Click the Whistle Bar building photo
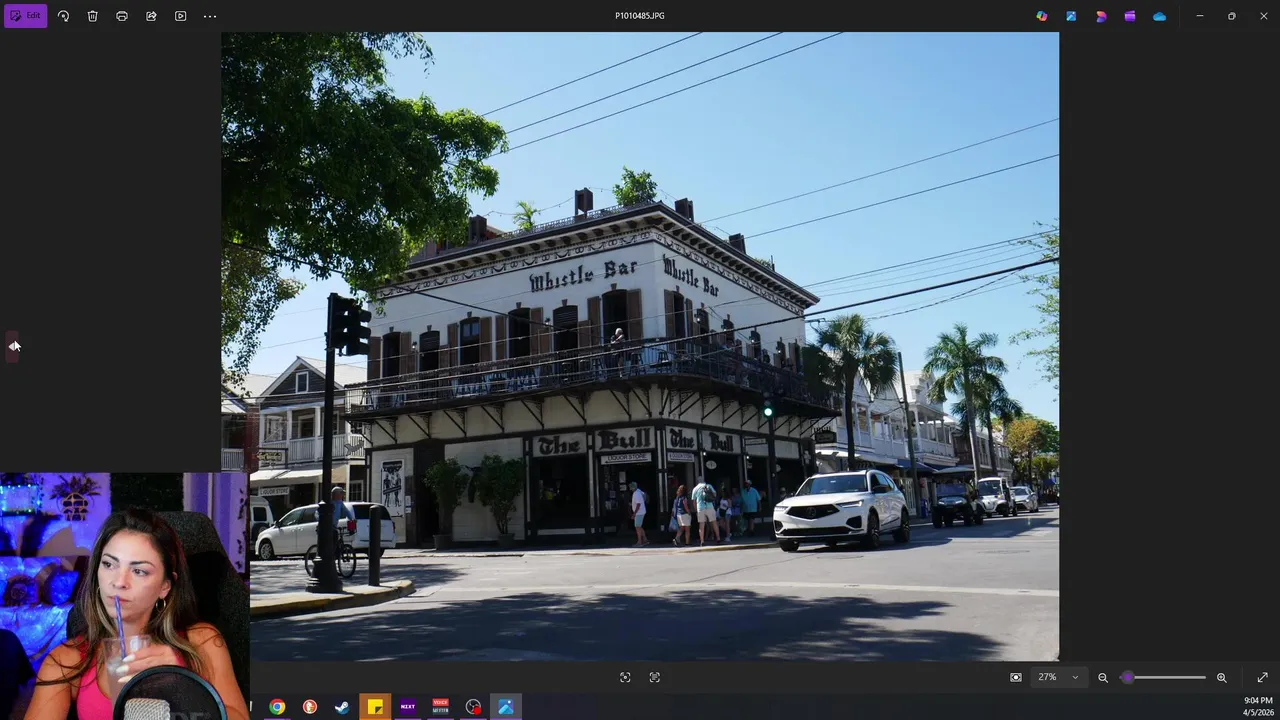1280x720 pixels. point(640,346)
